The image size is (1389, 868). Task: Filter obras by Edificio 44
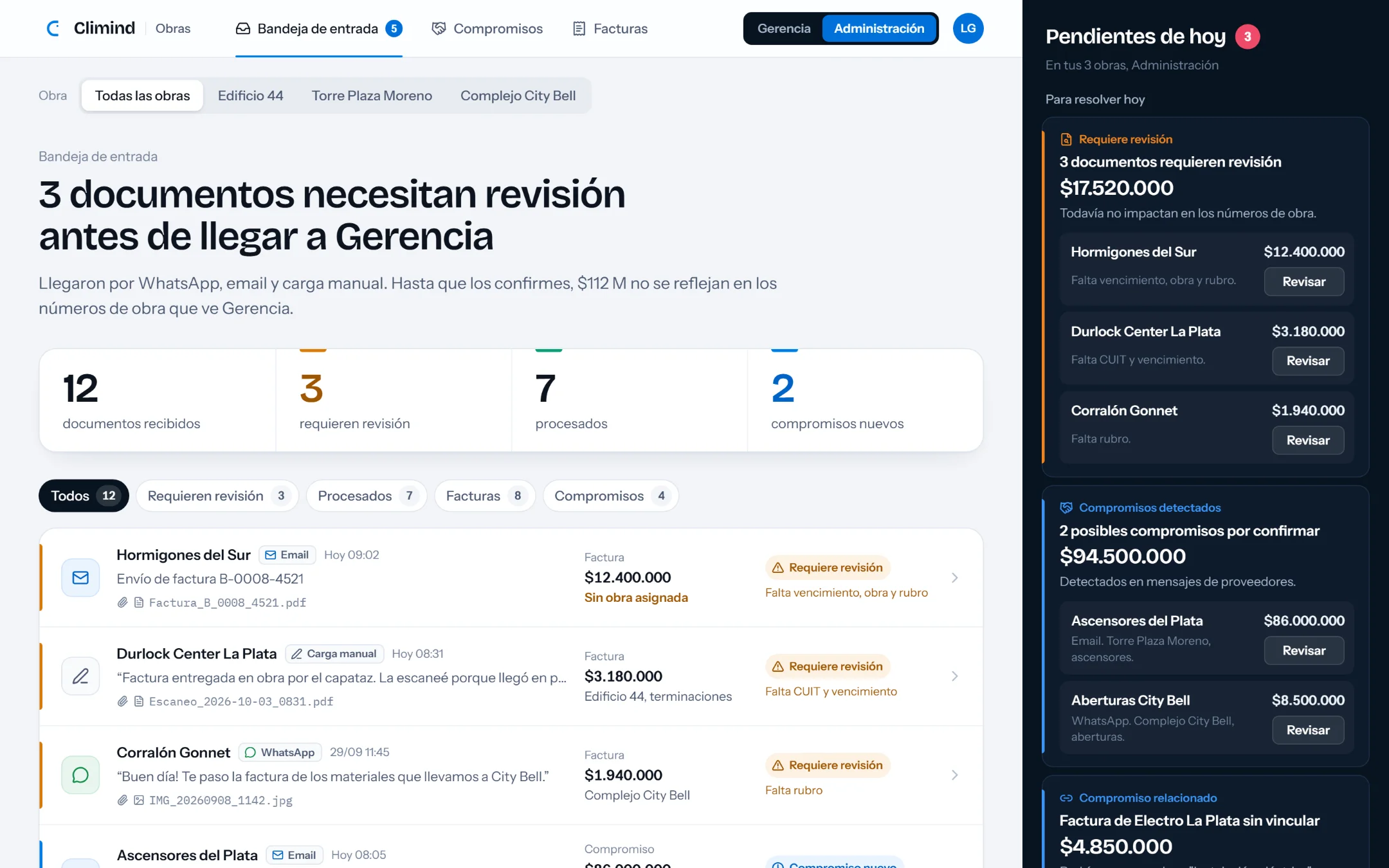pos(250,95)
